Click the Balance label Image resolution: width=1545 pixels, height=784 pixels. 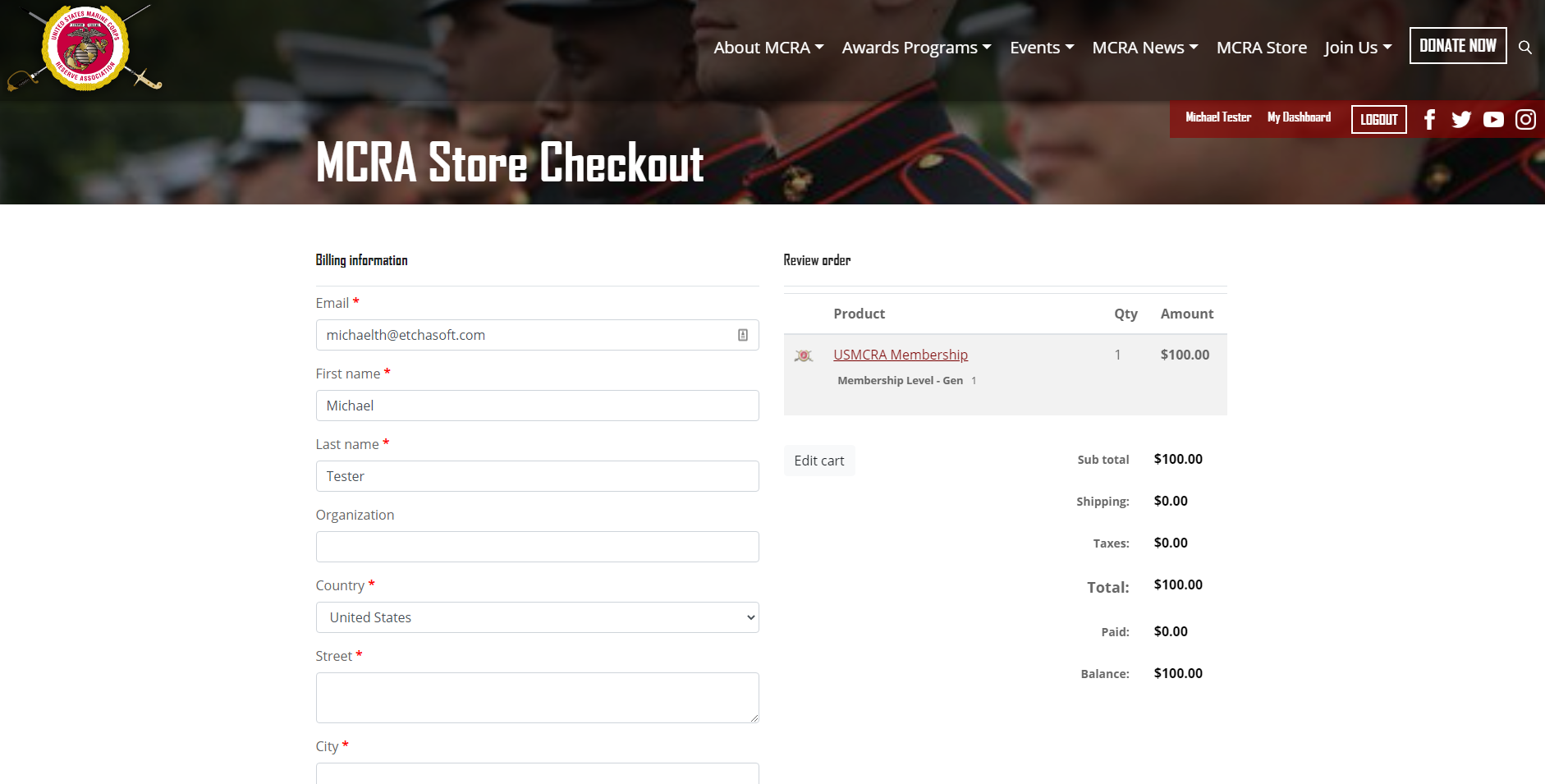[x=1105, y=674]
